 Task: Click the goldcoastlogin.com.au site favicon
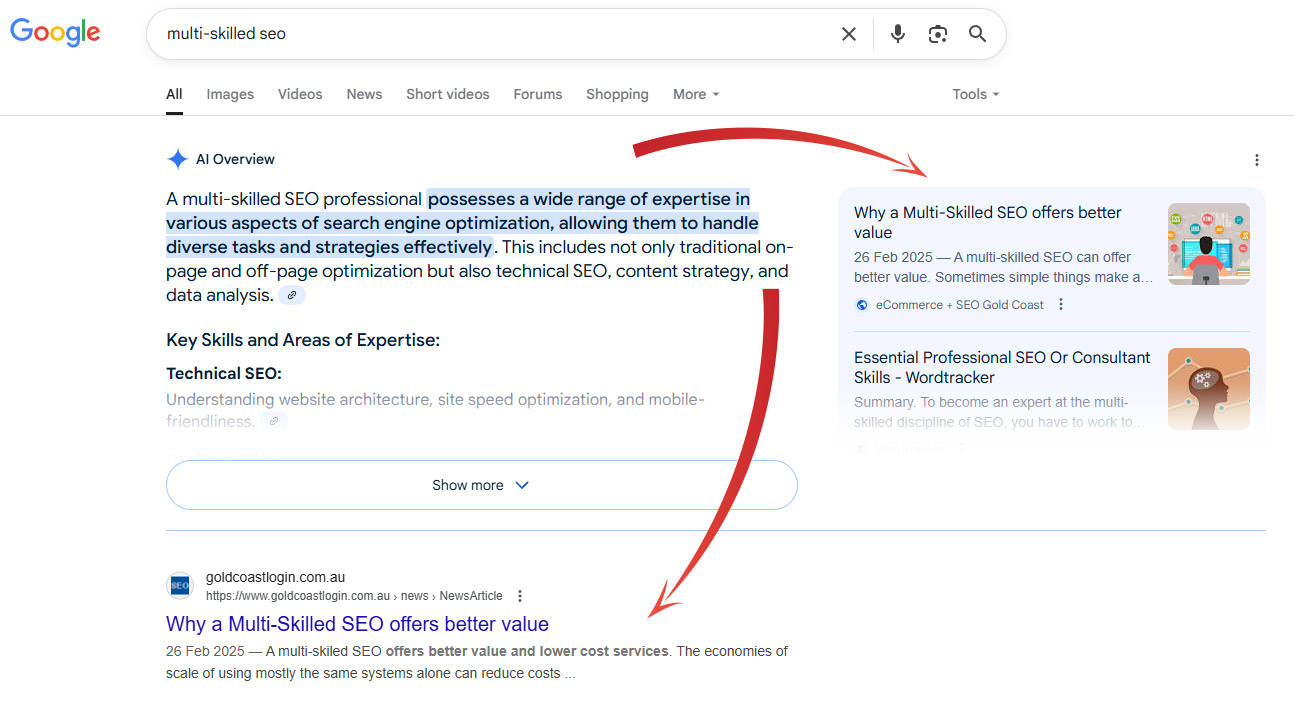(x=180, y=586)
